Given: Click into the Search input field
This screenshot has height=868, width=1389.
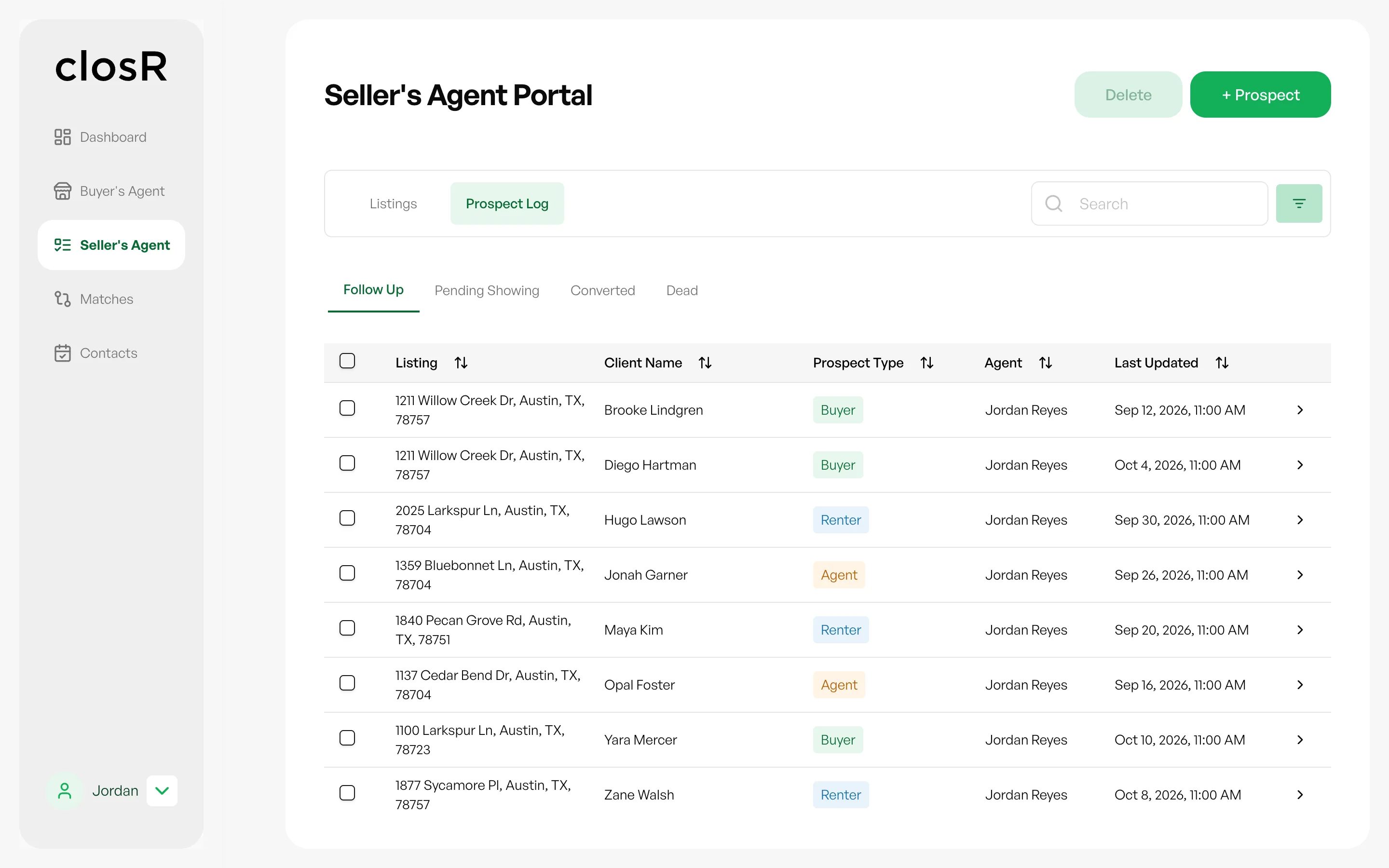Looking at the screenshot, I should 1150,203.
